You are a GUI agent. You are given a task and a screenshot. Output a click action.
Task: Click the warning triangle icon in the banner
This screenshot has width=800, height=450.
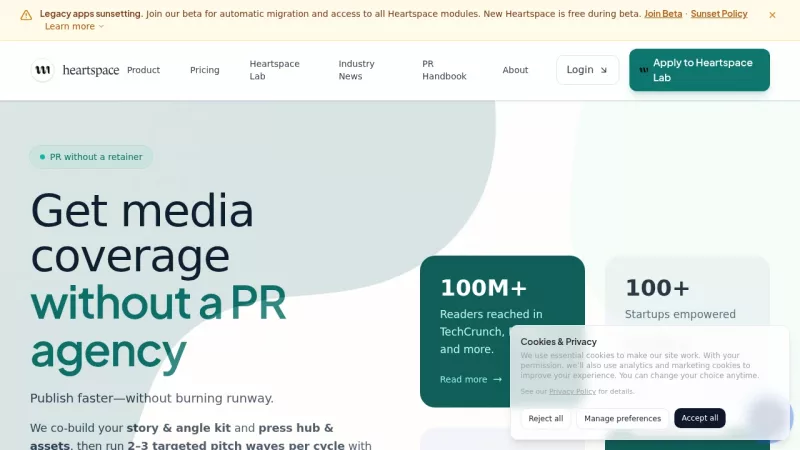tap(26, 15)
